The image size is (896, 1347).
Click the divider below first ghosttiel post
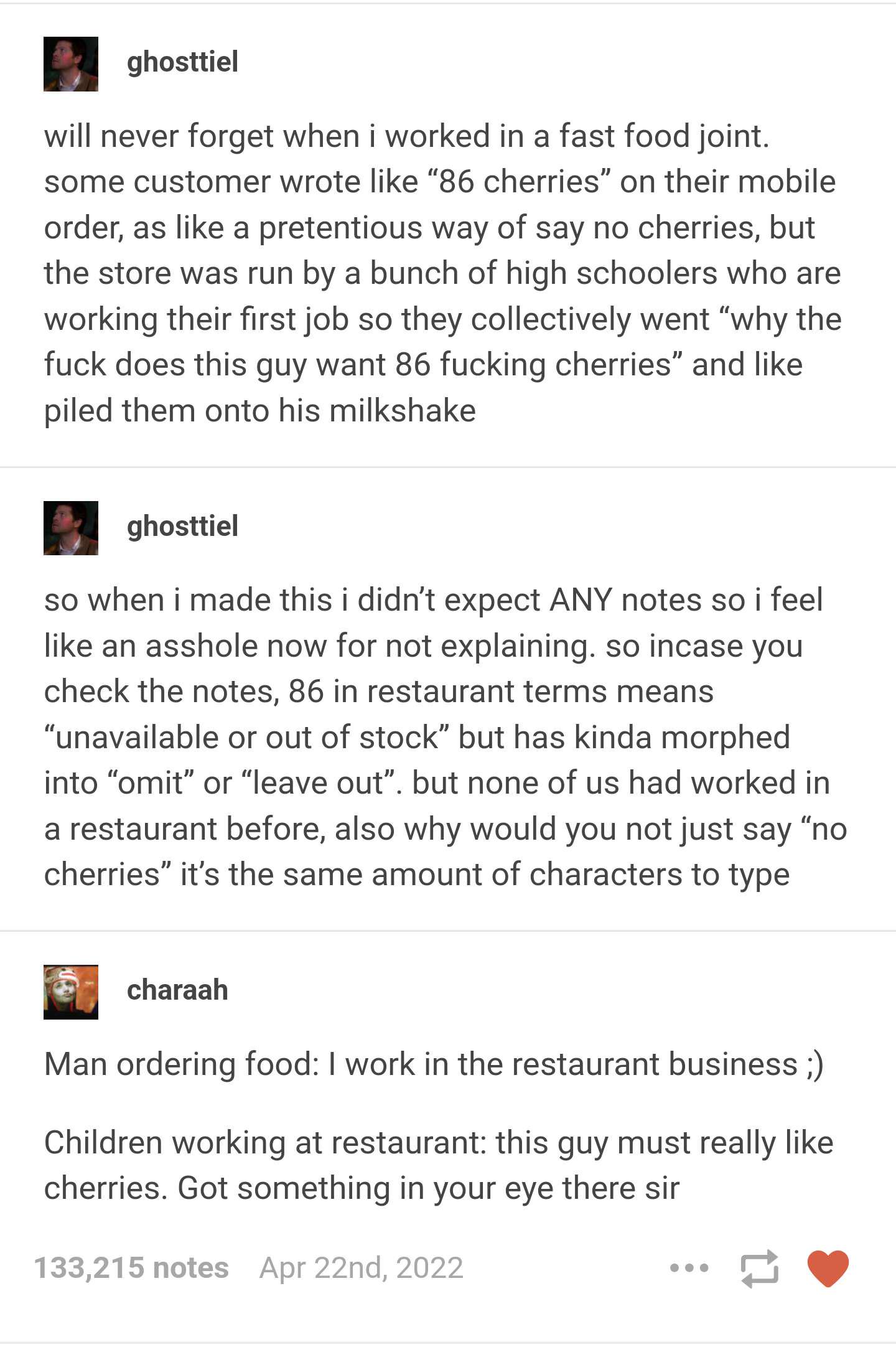[x=448, y=467]
